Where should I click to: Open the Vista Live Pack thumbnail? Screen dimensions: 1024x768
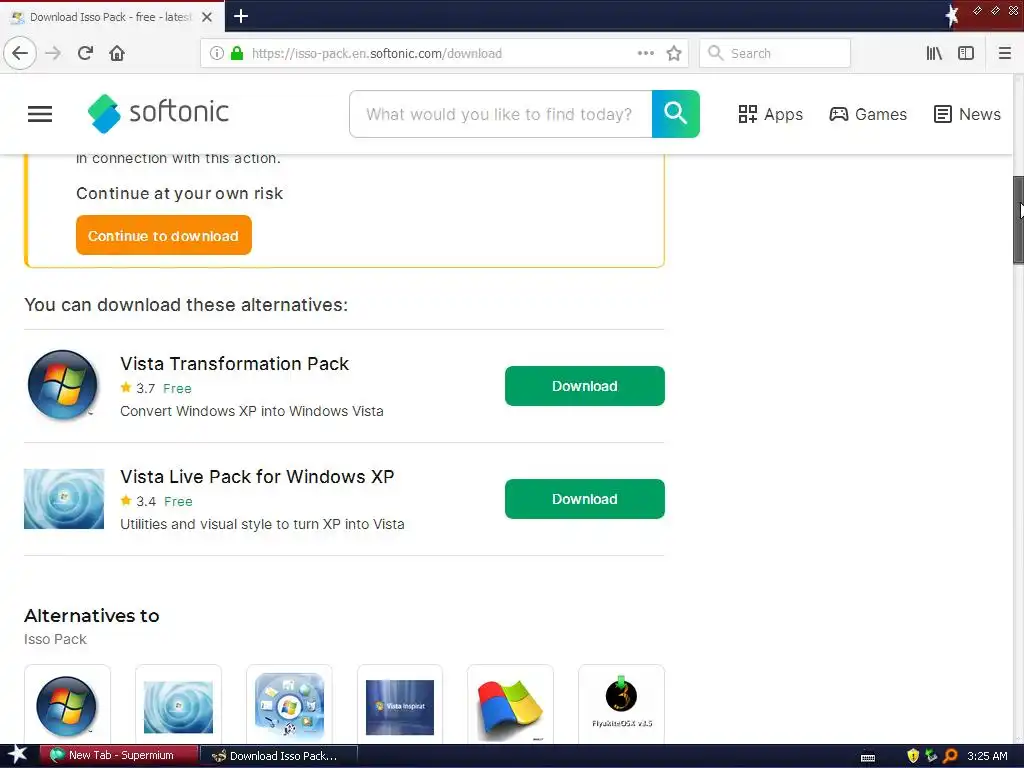tap(64, 498)
